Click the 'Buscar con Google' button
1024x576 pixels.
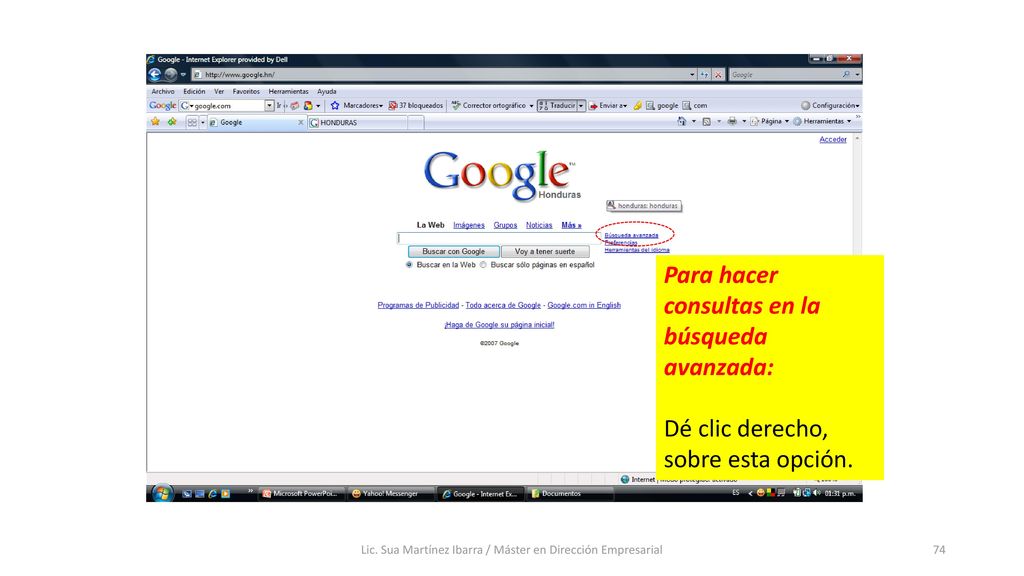pyautogui.click(x=453, y=251)
